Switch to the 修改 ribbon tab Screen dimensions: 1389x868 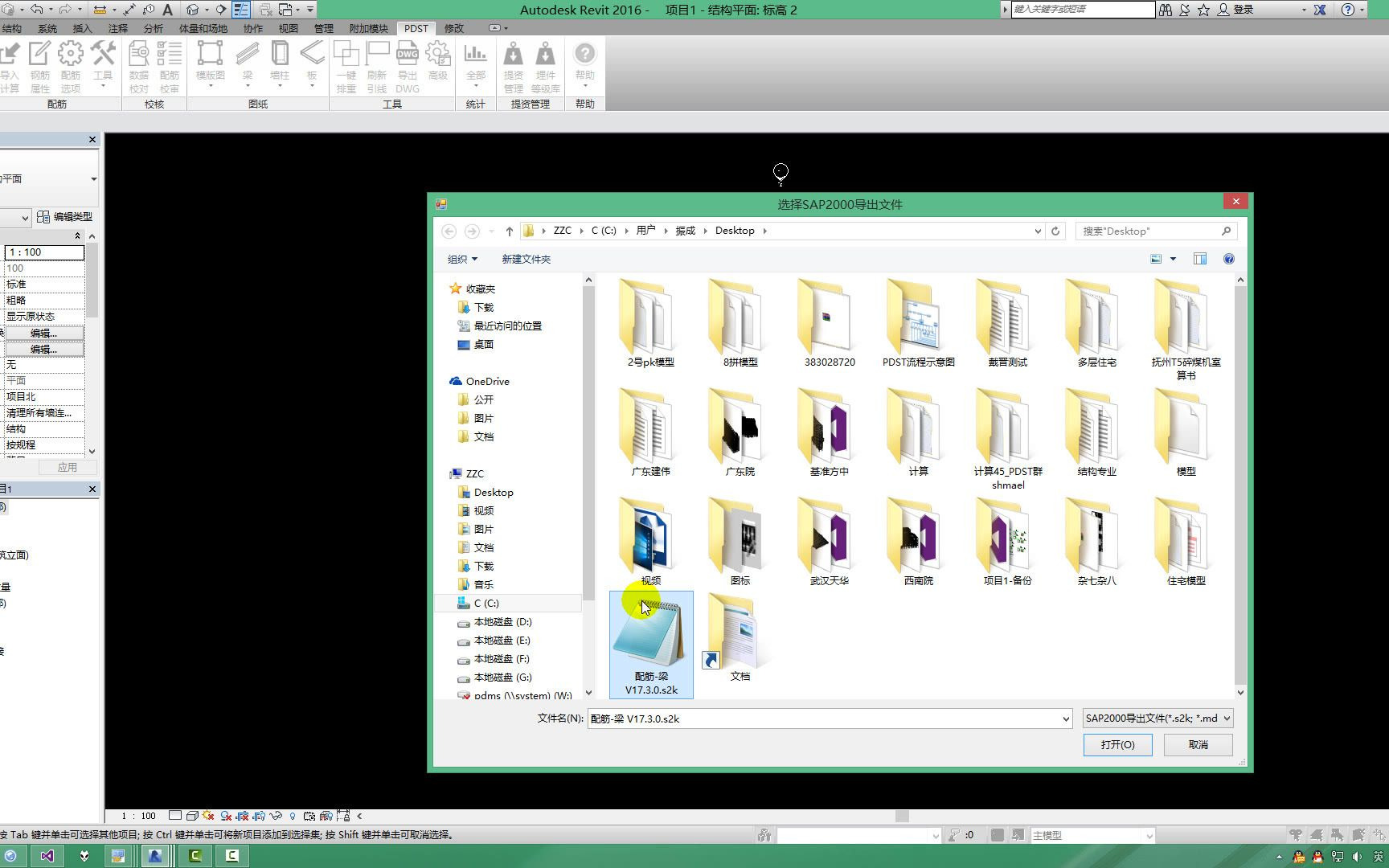(x=454, y=28)
